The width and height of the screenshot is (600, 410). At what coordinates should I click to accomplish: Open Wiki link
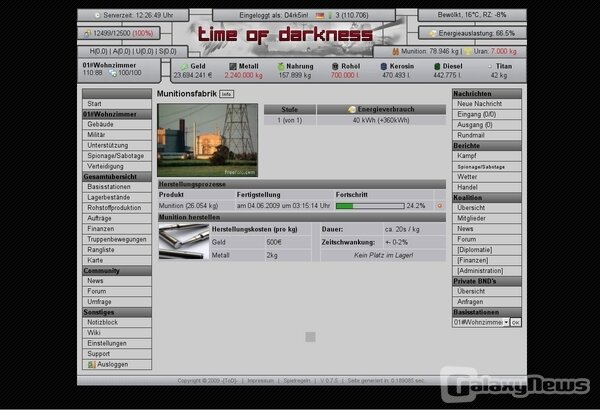(117, 333)
